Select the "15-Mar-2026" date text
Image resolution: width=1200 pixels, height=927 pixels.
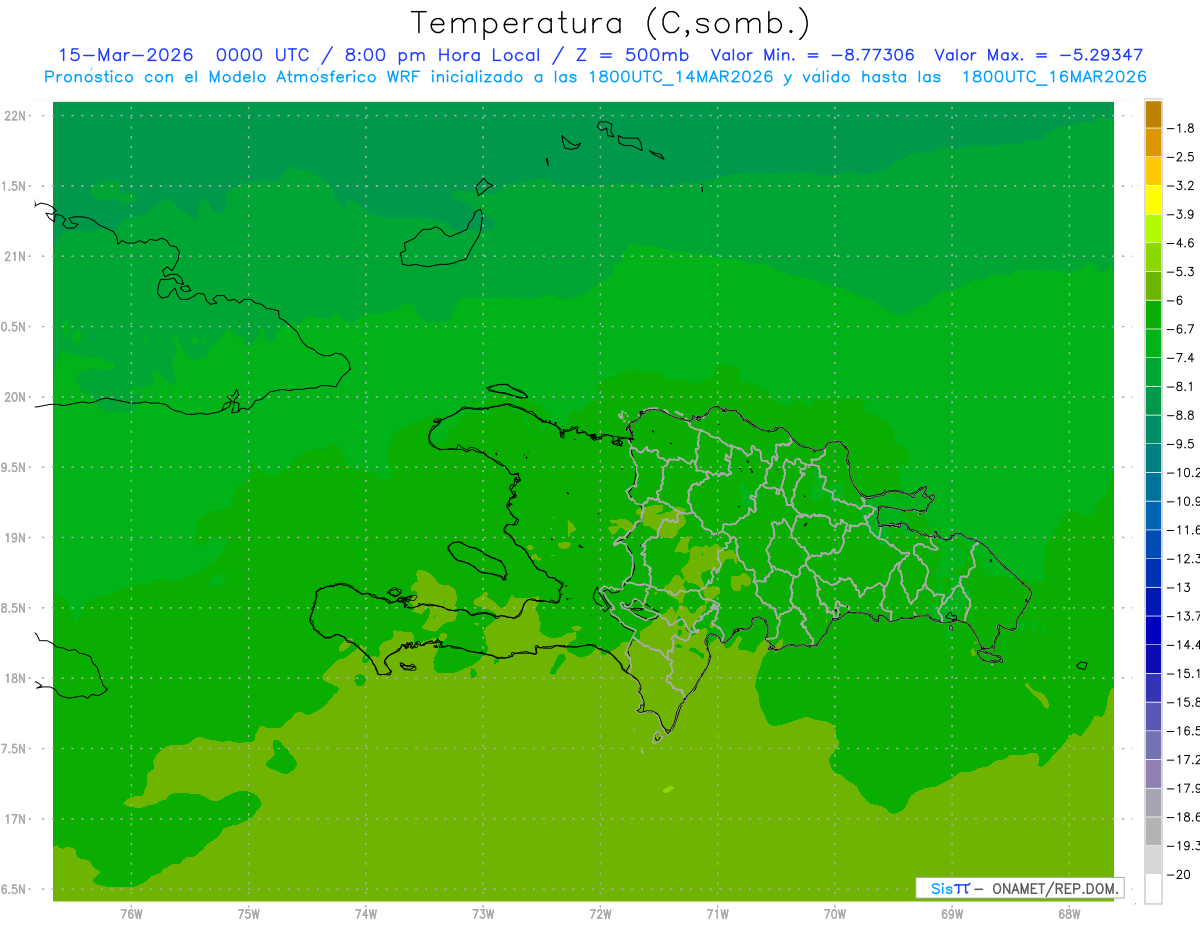(x=126, y=55)
